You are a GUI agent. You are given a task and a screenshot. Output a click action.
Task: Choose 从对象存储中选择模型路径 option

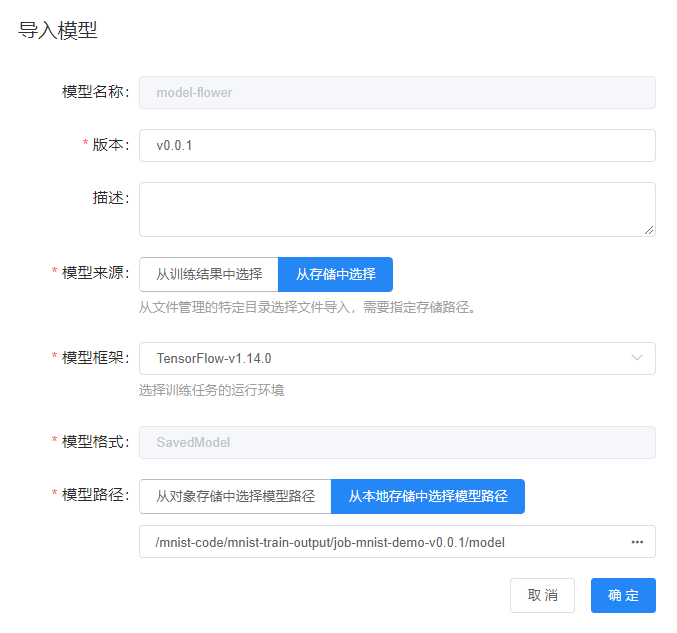click(x=235, y=496)
